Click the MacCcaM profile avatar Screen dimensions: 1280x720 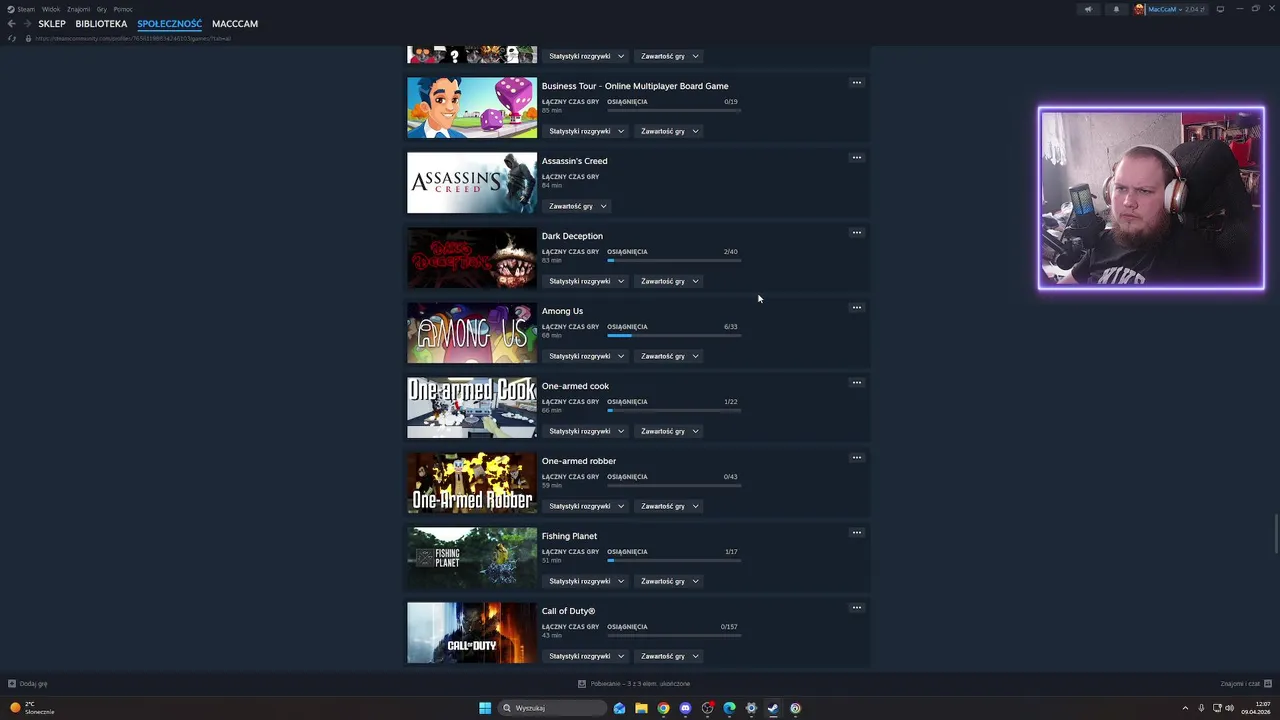click(x=1139, y=9)
